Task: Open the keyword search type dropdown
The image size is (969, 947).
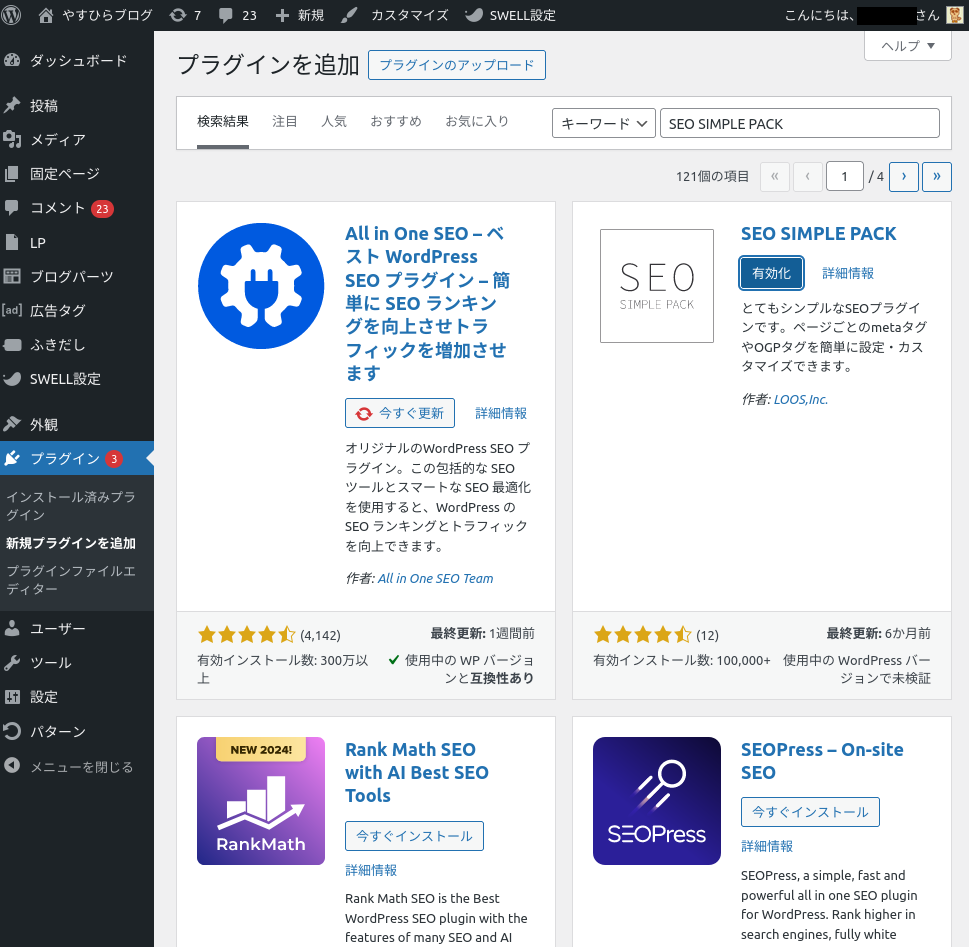Action: coord(603,123)
